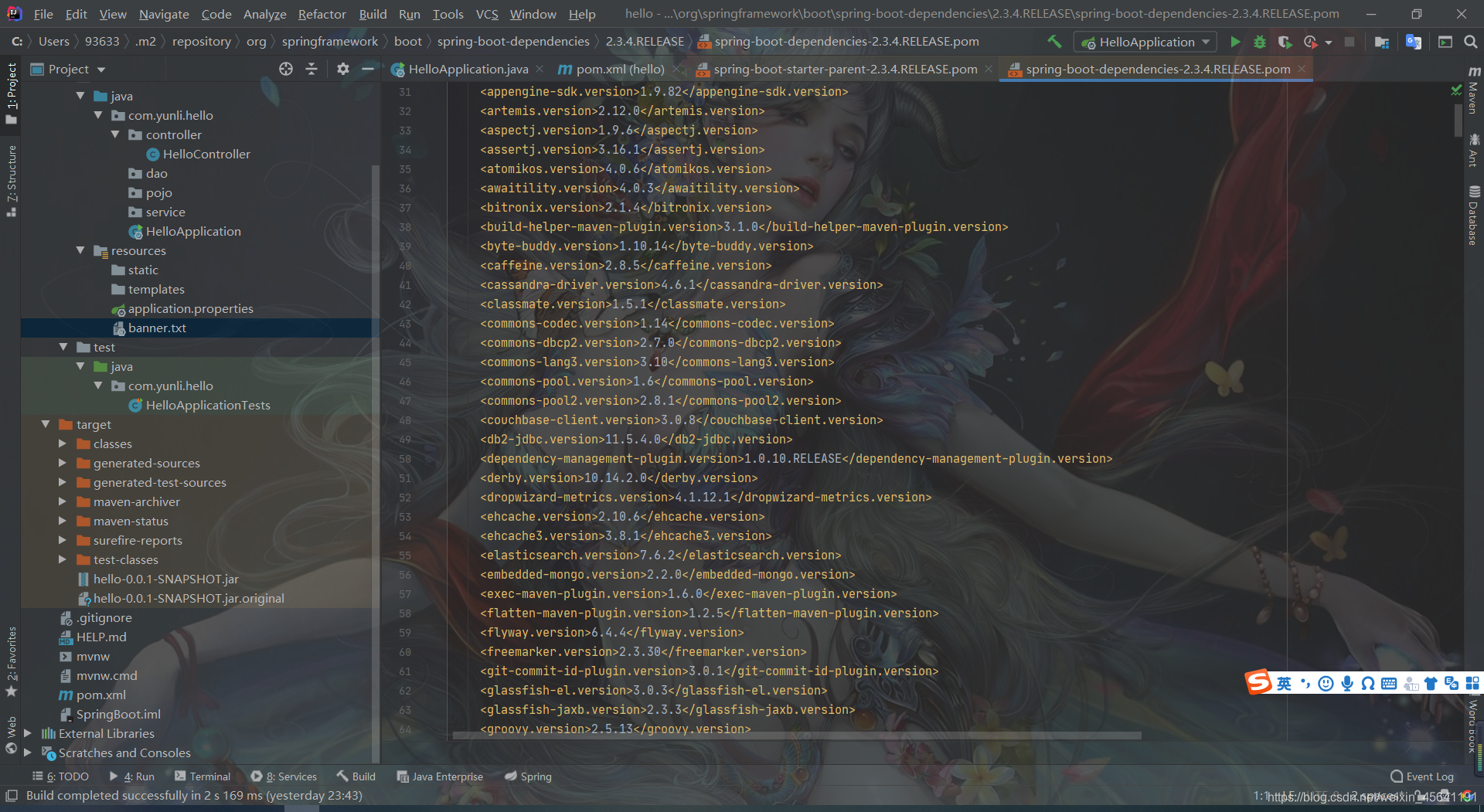Click the Sogou emoji smiley icon
This screenshot has height=812, width=1484.
click(1326, 684)
